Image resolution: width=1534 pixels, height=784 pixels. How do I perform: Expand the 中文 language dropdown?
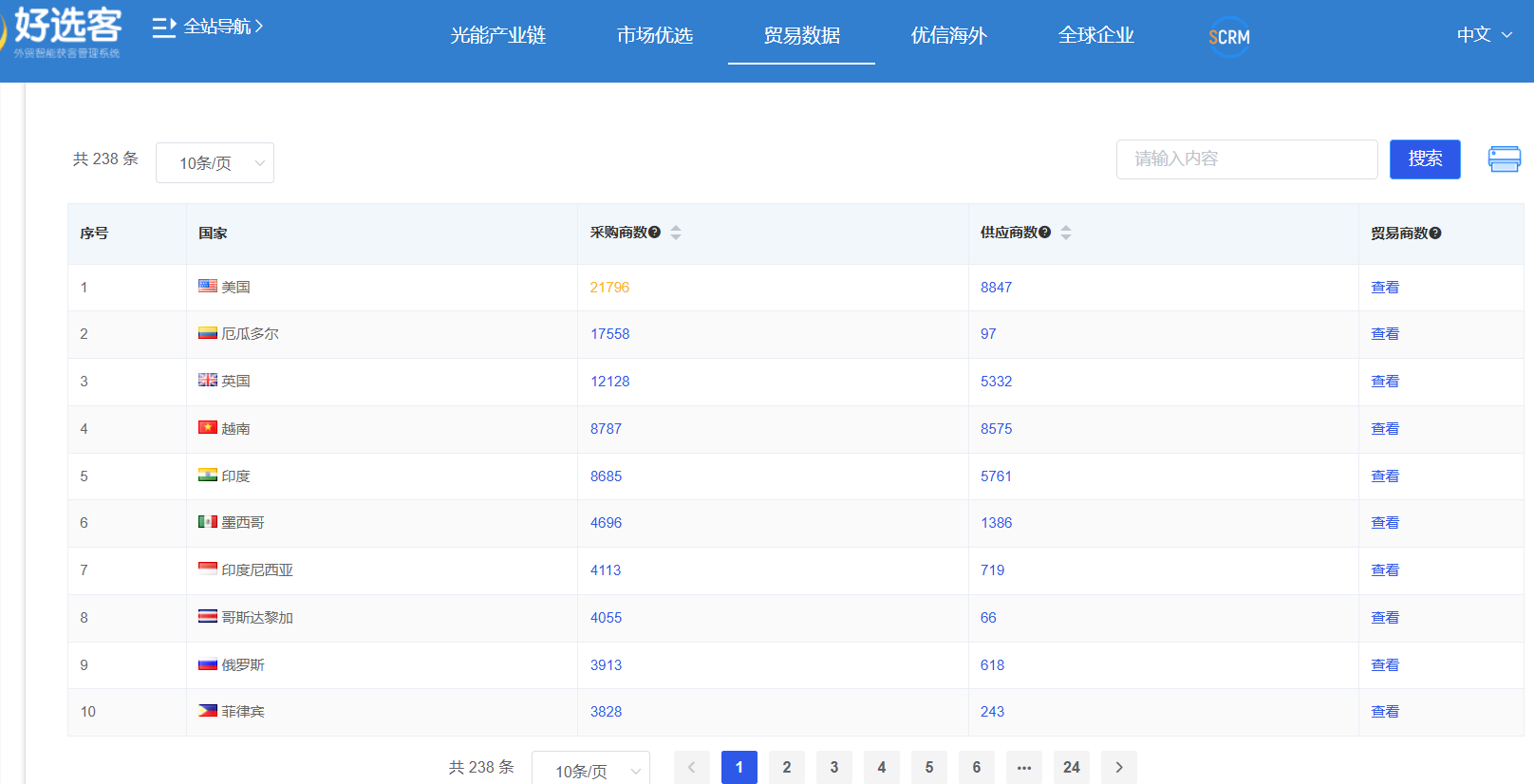click(x=1485, y=35)
